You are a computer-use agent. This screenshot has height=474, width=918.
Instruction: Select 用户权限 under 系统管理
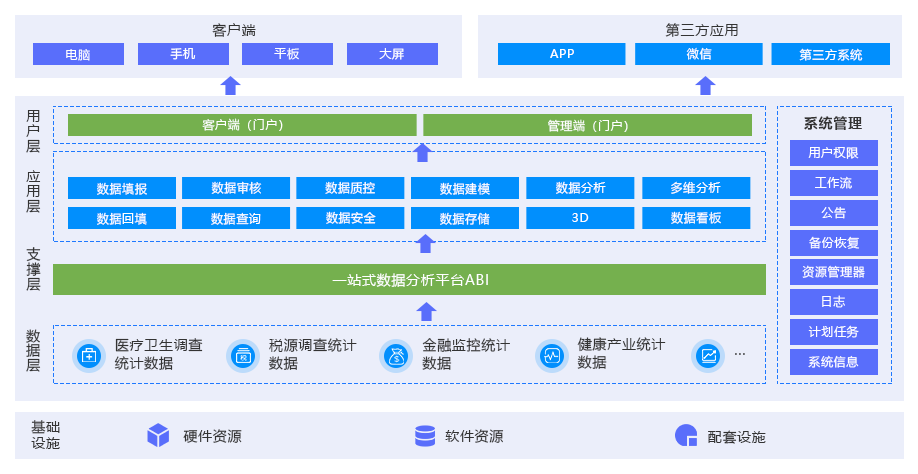point(834,153)
